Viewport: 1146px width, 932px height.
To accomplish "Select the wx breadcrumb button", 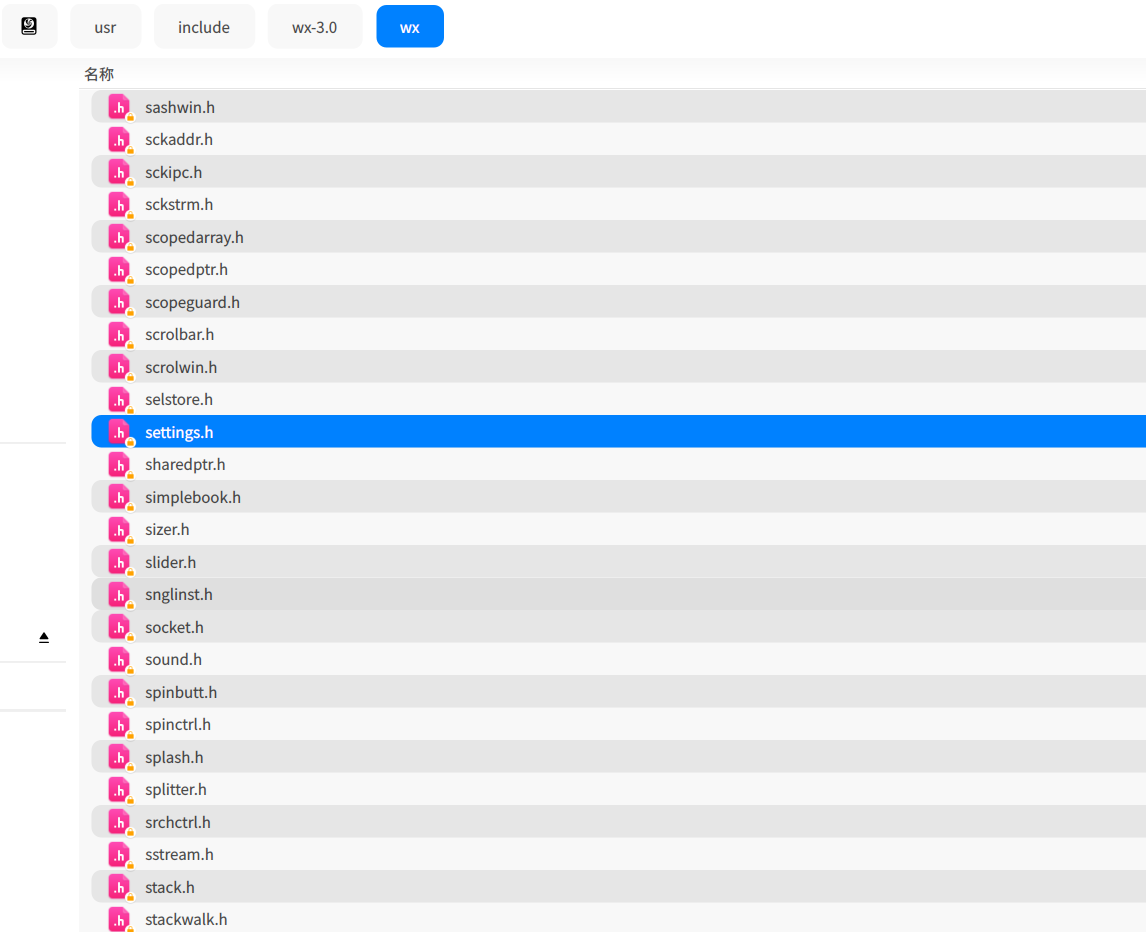I will (410, 27).
